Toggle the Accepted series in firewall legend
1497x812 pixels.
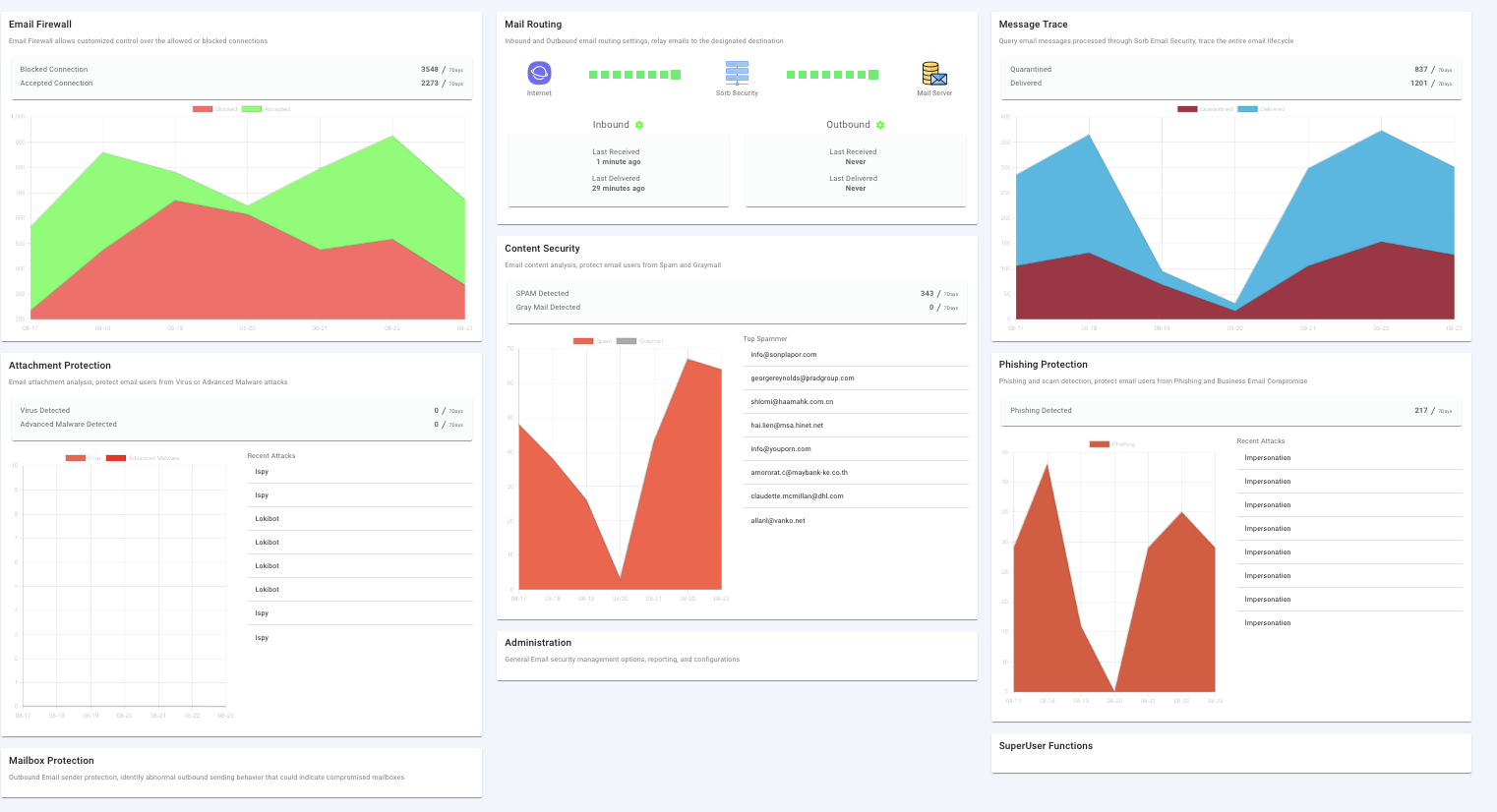point(266,109)
